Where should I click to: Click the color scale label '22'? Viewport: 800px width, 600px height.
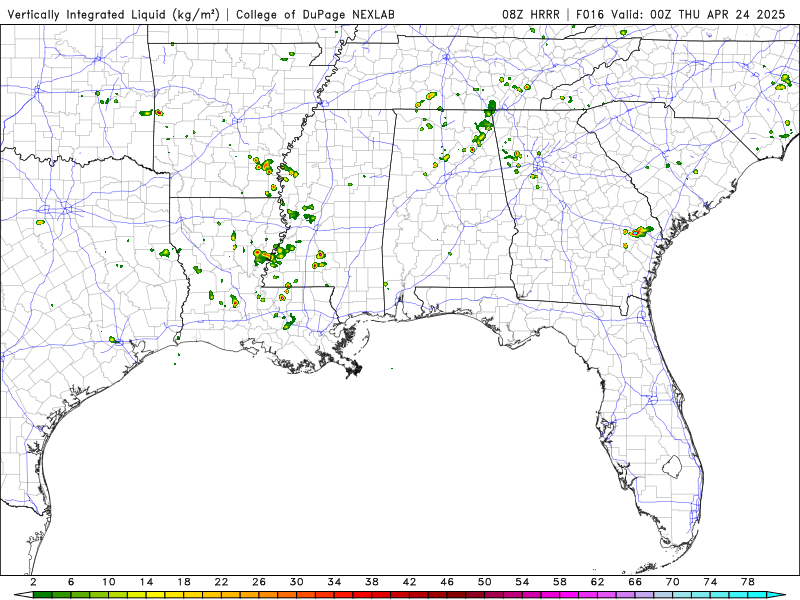[221, 582]
